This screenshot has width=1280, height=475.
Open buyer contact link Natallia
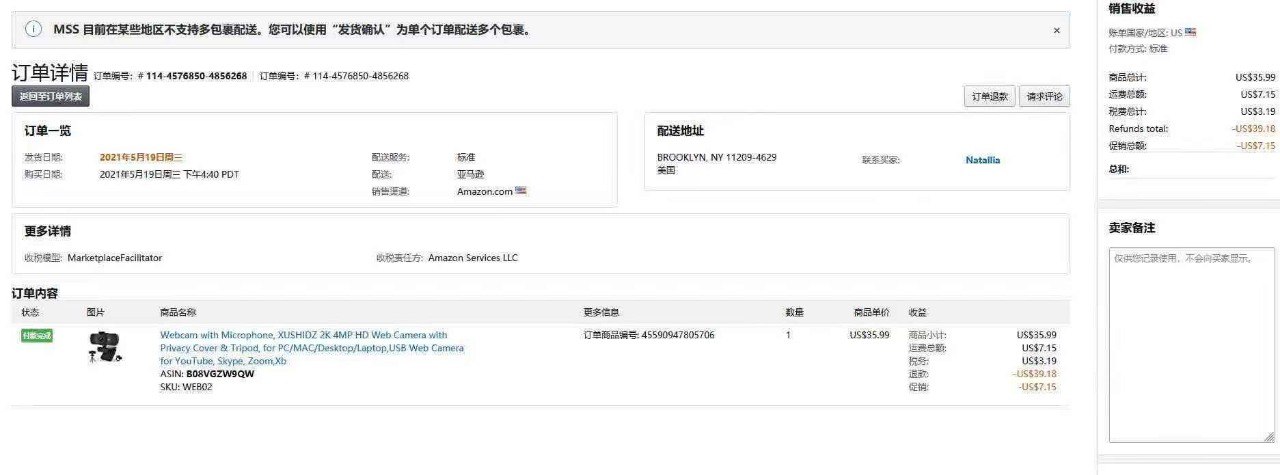pos(982,160)
